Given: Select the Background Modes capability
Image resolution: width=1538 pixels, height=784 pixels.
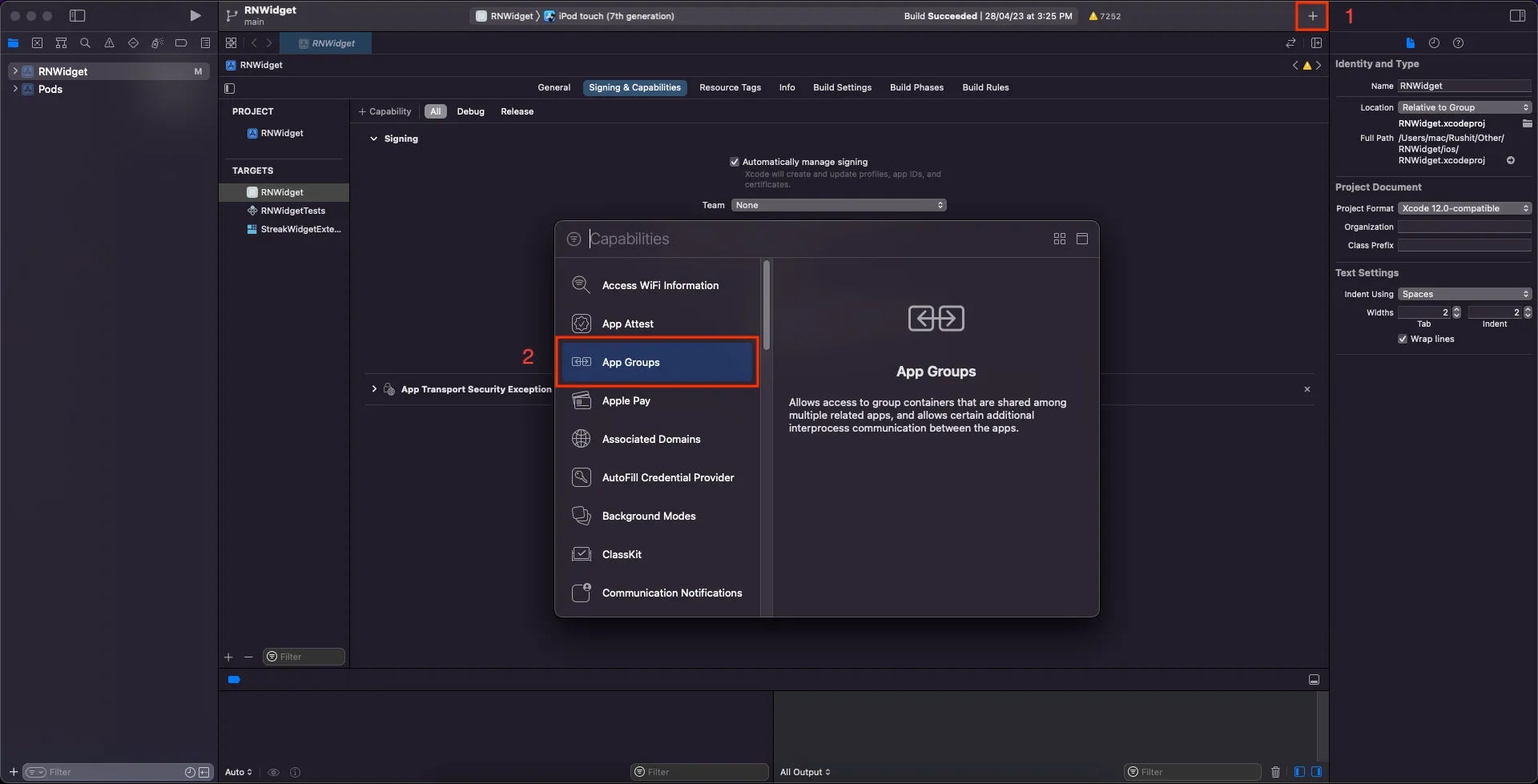Looking at the screenshot, I should 657,516.
